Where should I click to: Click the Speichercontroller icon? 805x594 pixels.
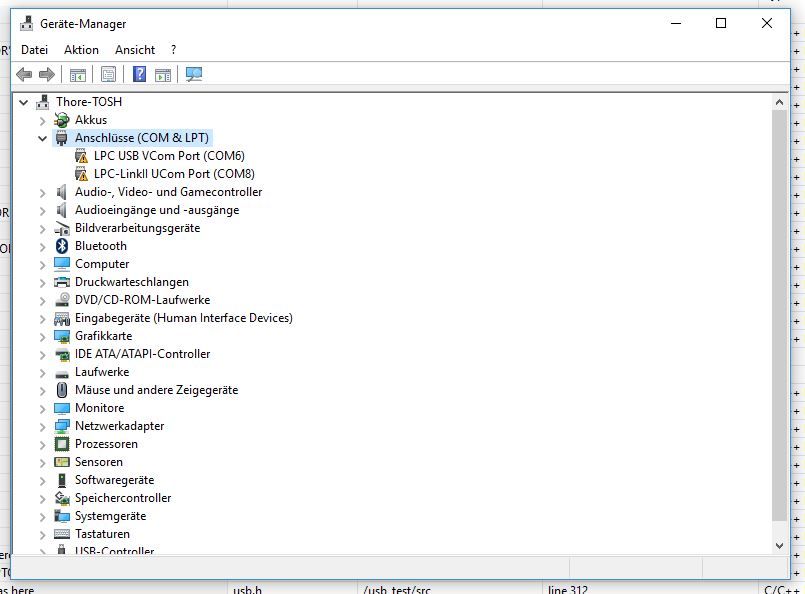[x=62, y=498]
